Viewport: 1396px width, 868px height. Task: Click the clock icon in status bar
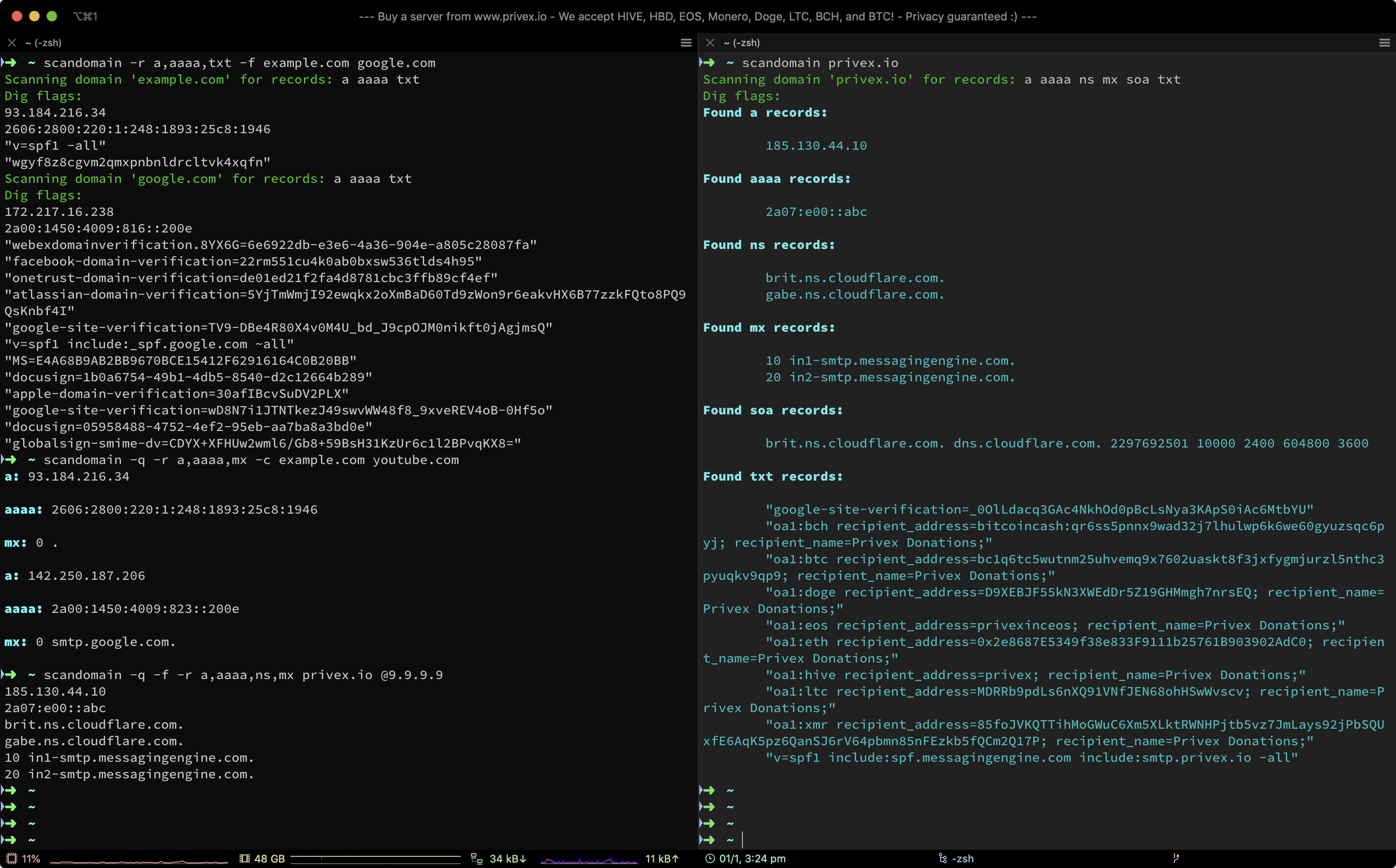tap(710, 859)
